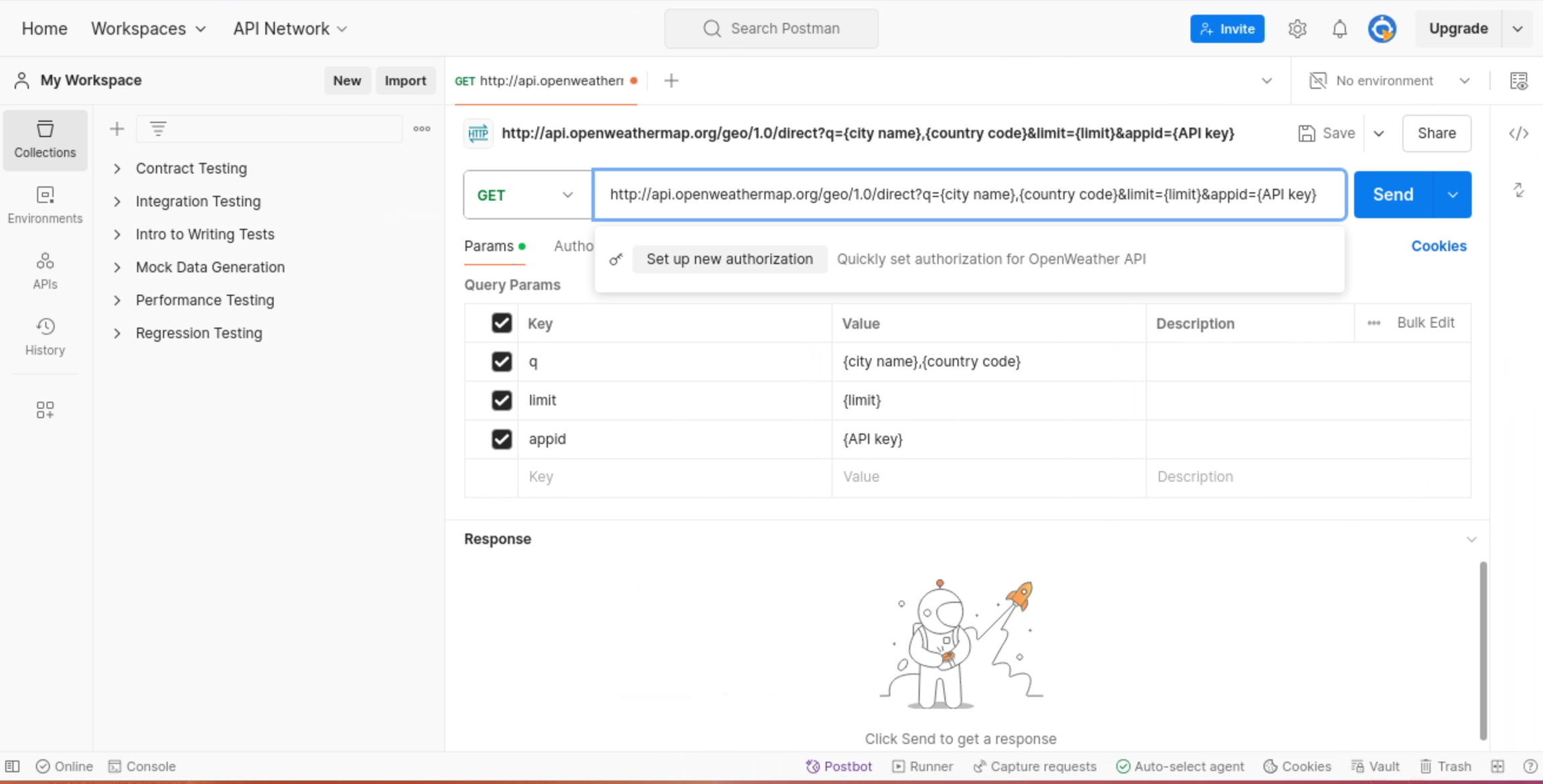Open the Workspaces menu
This screenshot has height=784, width=1543.
coord(148,29)
